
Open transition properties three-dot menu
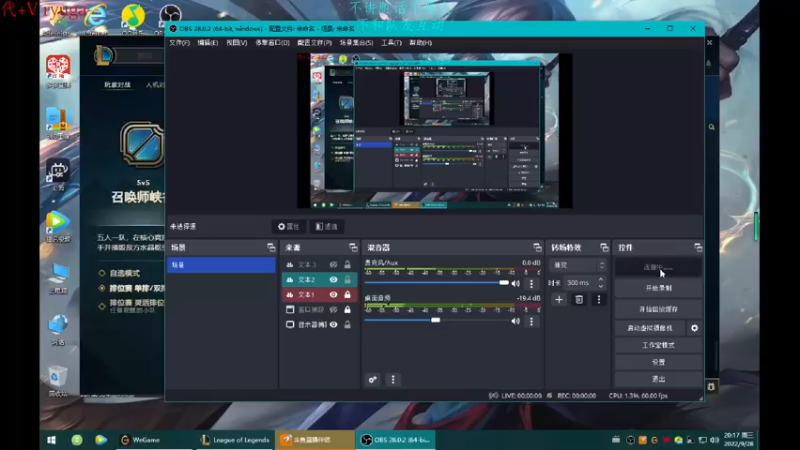599,299
